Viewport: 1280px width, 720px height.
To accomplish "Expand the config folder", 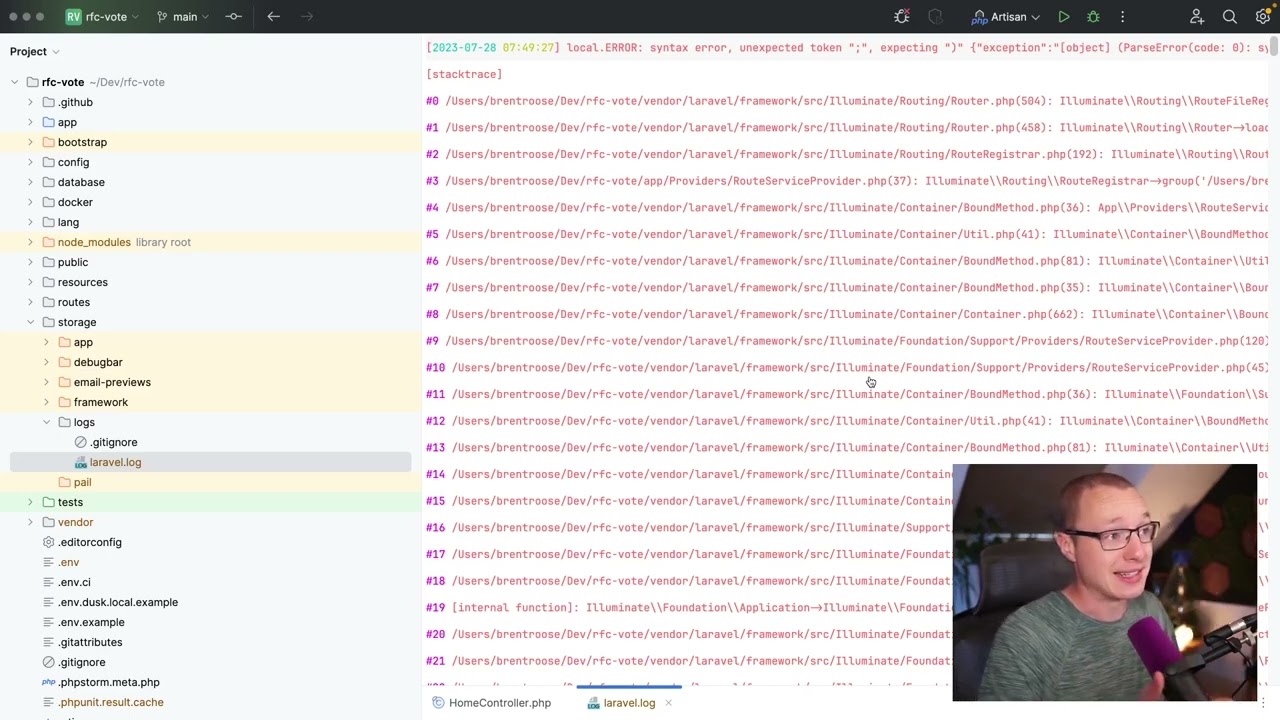I will tap(30, 162).
